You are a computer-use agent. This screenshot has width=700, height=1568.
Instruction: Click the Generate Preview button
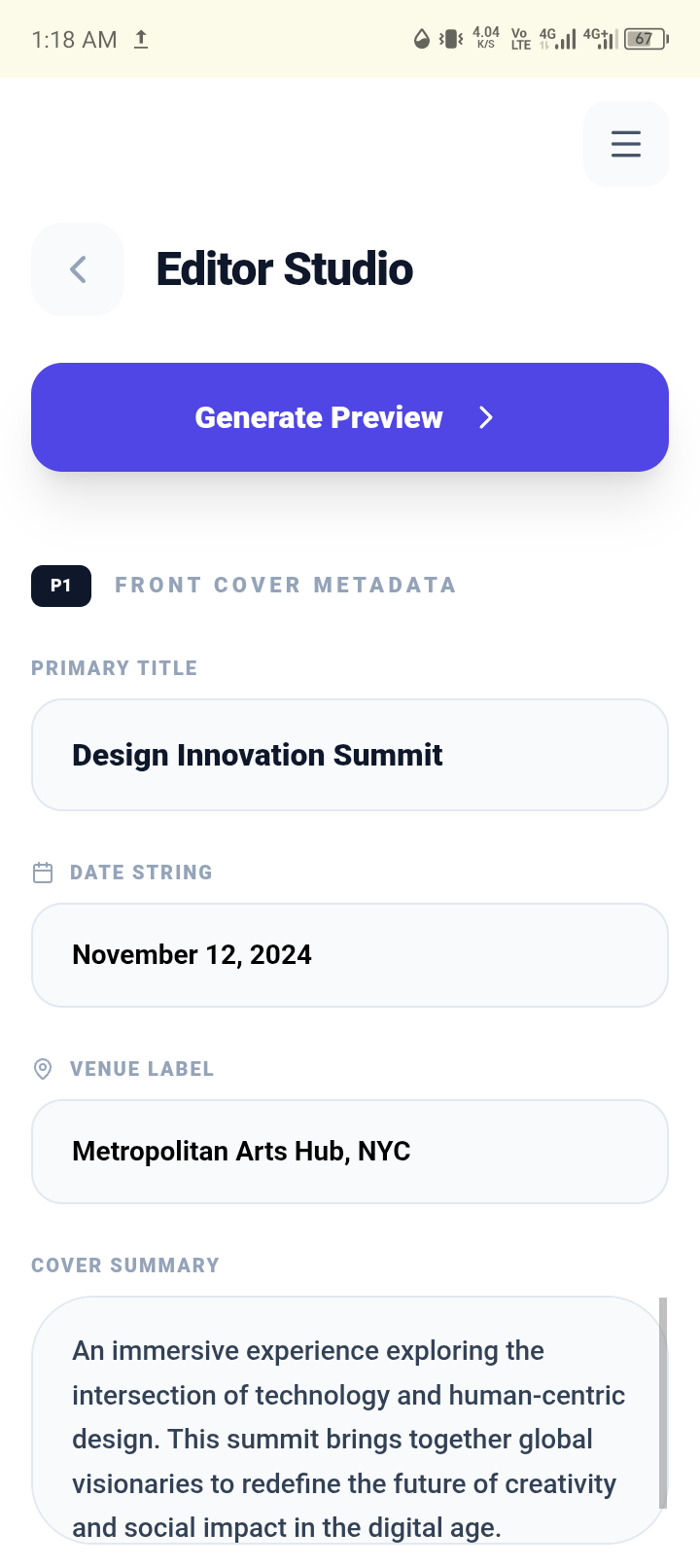[321, 417]
